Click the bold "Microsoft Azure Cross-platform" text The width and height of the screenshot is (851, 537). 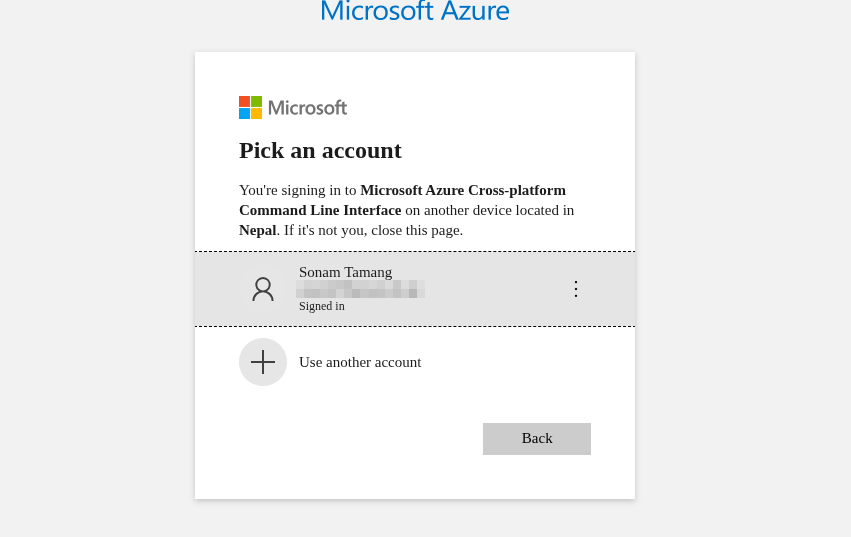pos(463,190)
